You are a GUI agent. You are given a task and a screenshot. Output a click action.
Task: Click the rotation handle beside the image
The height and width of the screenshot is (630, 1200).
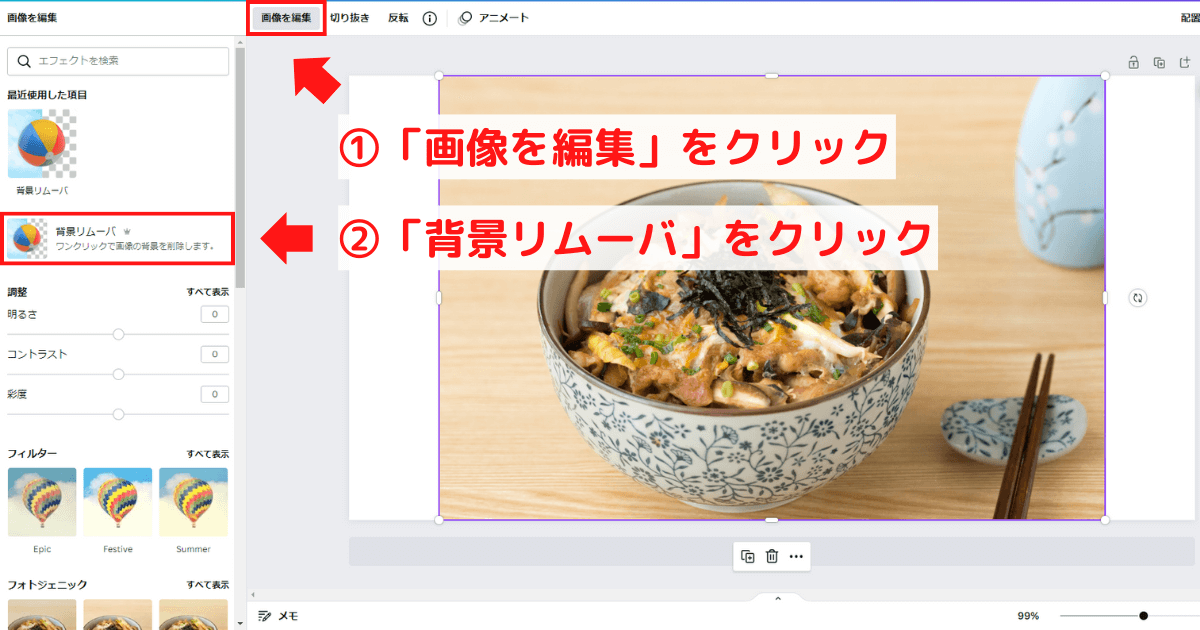coord(1136,297)
